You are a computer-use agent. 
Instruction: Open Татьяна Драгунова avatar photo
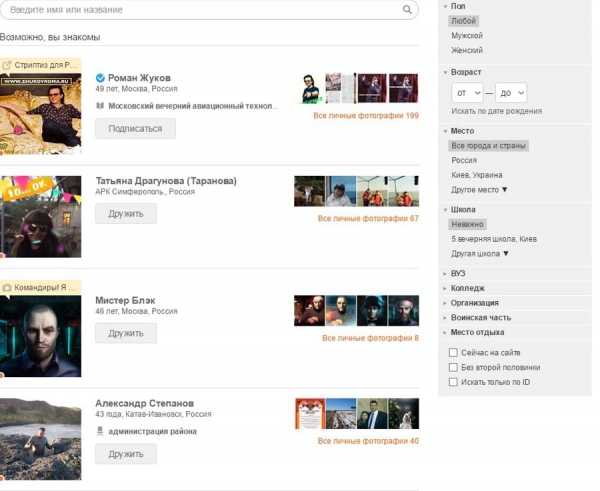coord(41,217)
